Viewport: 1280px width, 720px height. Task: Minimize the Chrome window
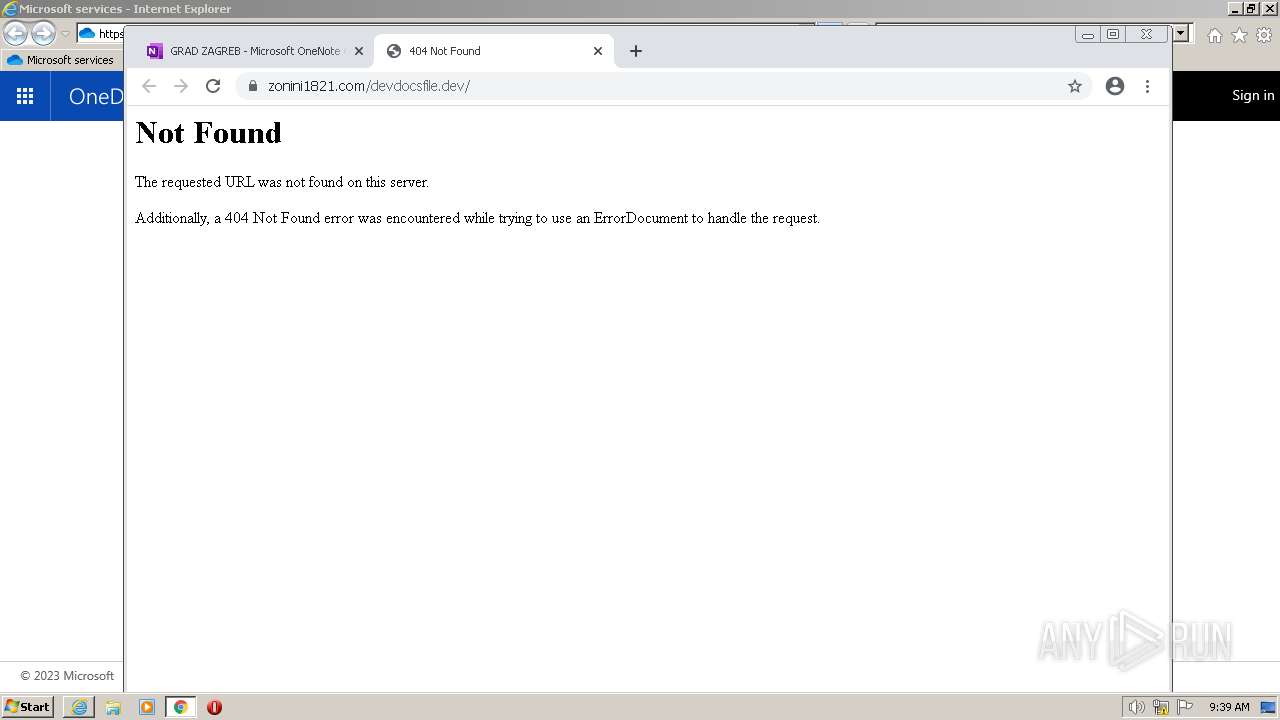click(1088, 34)
